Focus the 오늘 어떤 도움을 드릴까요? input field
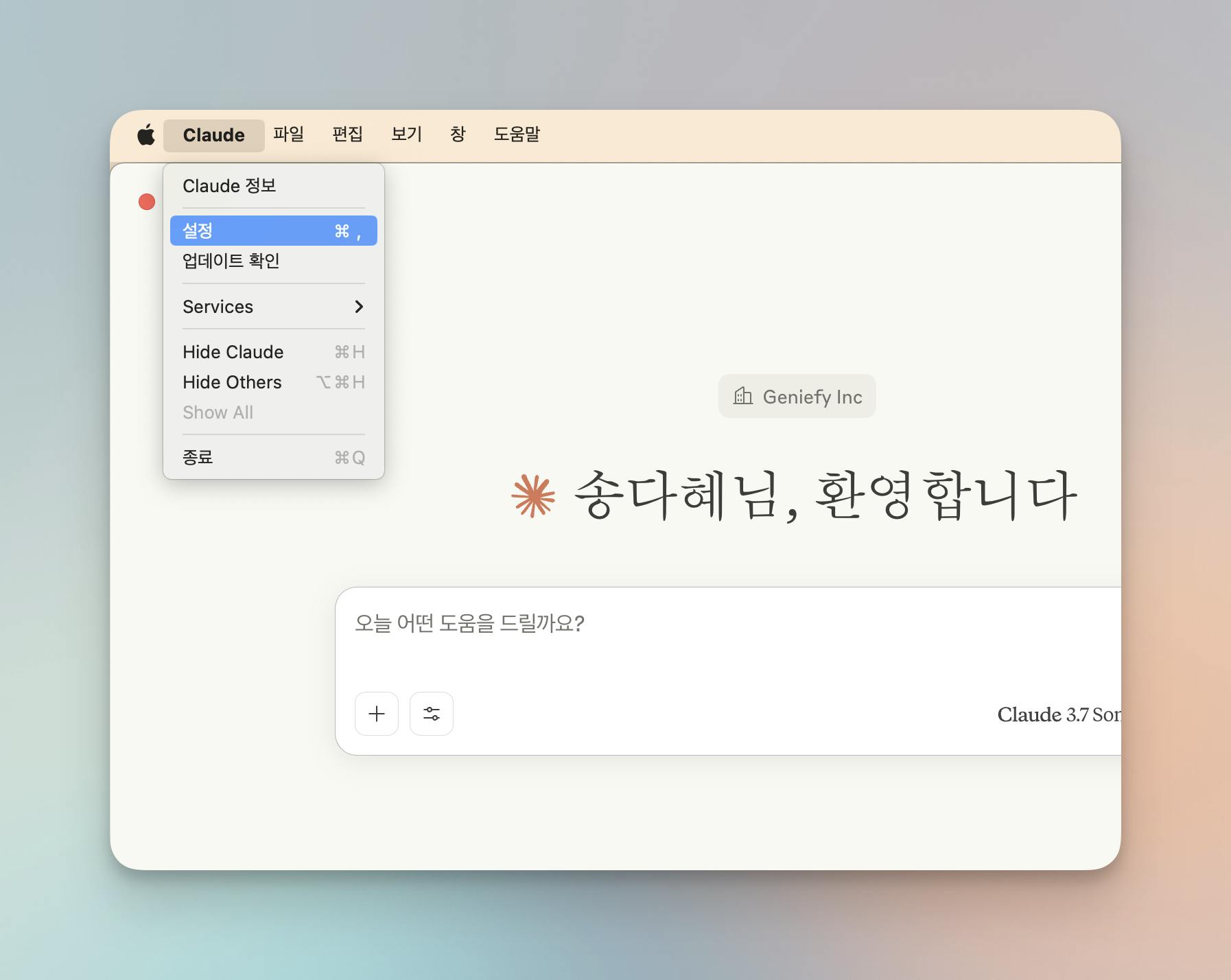Viewport: 1231px width, 980px height. click(727, 623)
